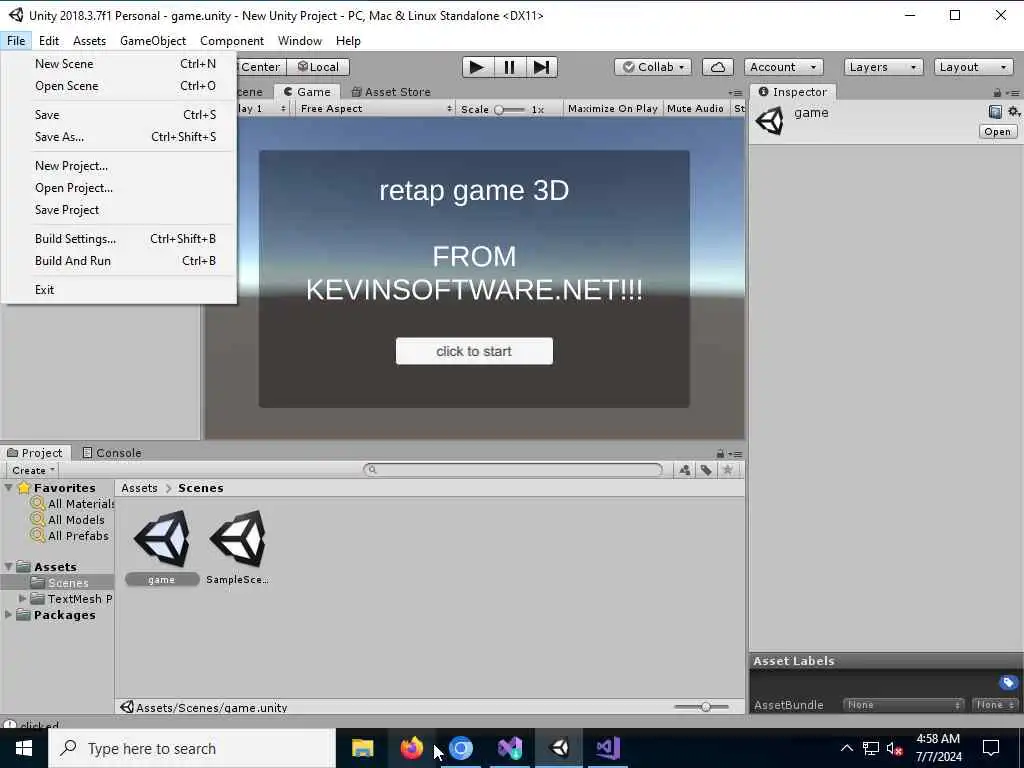Open the wide AssetBundle None dropdown
Image resolution: width=1024 pixels, height=768 pixels.
point(903,705)
